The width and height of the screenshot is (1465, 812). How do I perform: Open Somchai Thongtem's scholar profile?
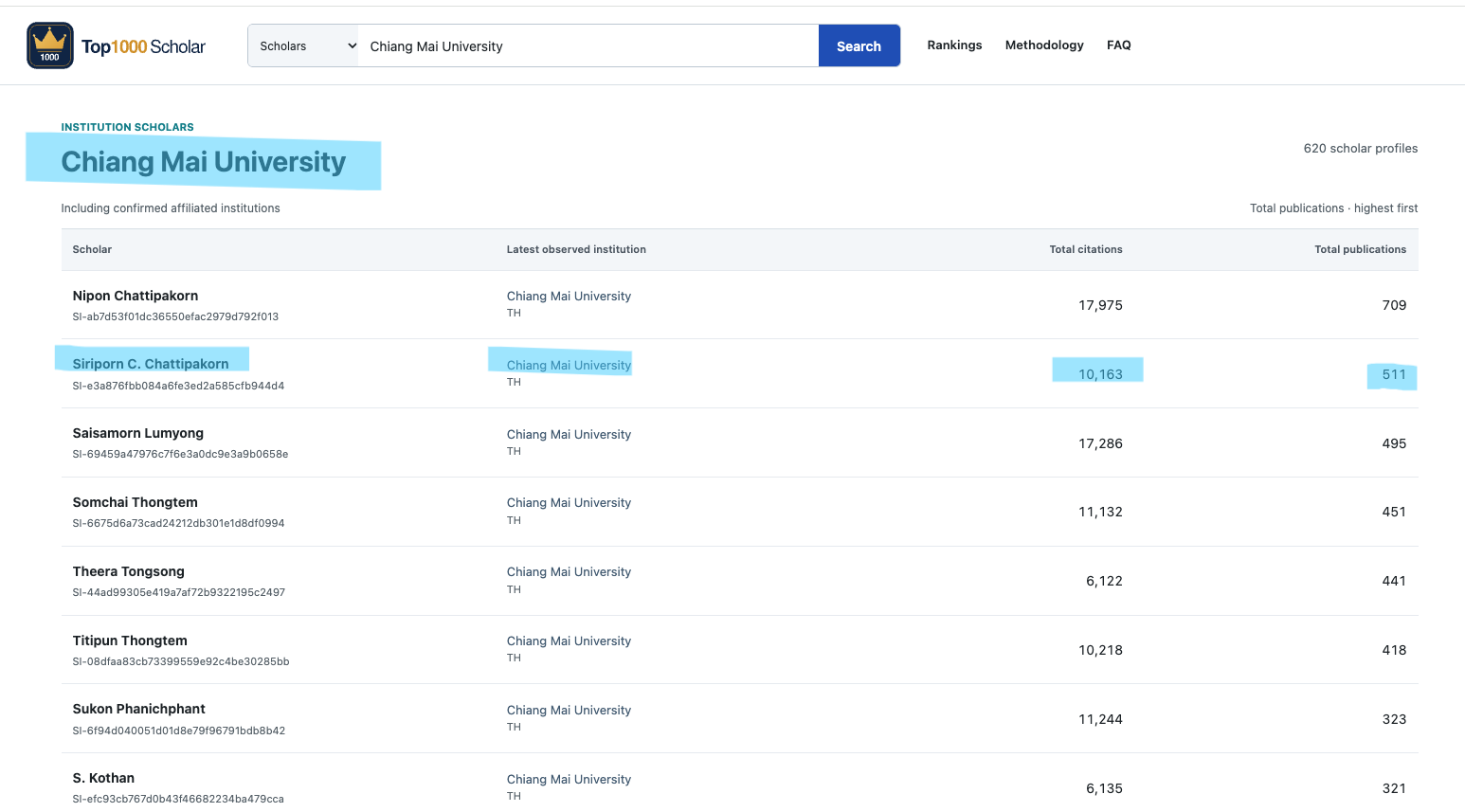point(136,502)
